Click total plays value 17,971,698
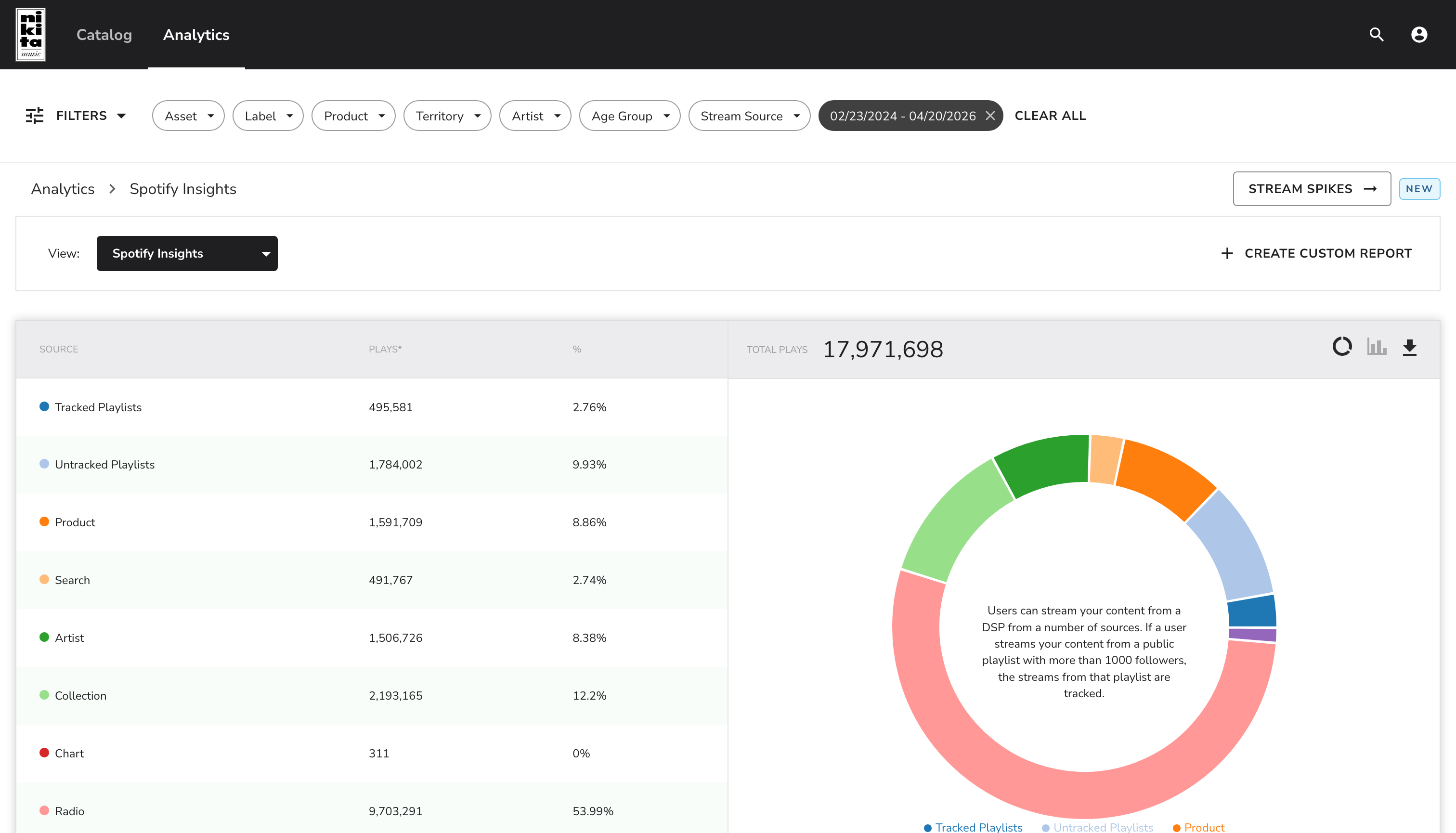 pyautogui.click(x=883, y=350)
